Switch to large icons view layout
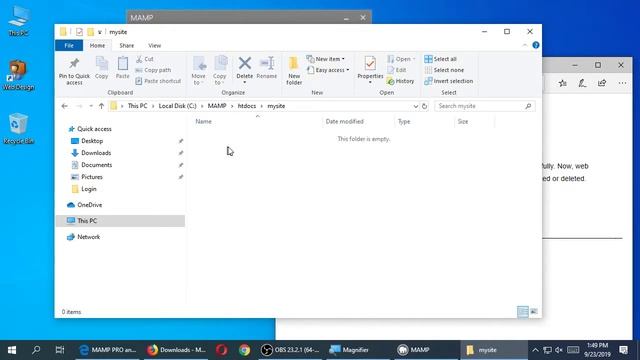This screenshot has height=360, width=640. tap(534, 312)
